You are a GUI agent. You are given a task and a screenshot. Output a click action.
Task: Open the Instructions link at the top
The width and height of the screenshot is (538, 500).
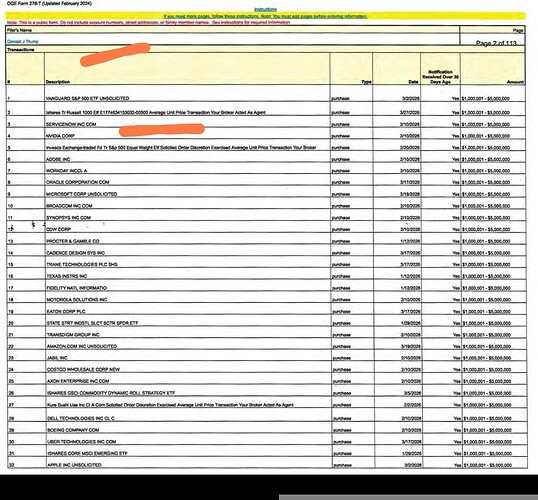pos(265,9)
